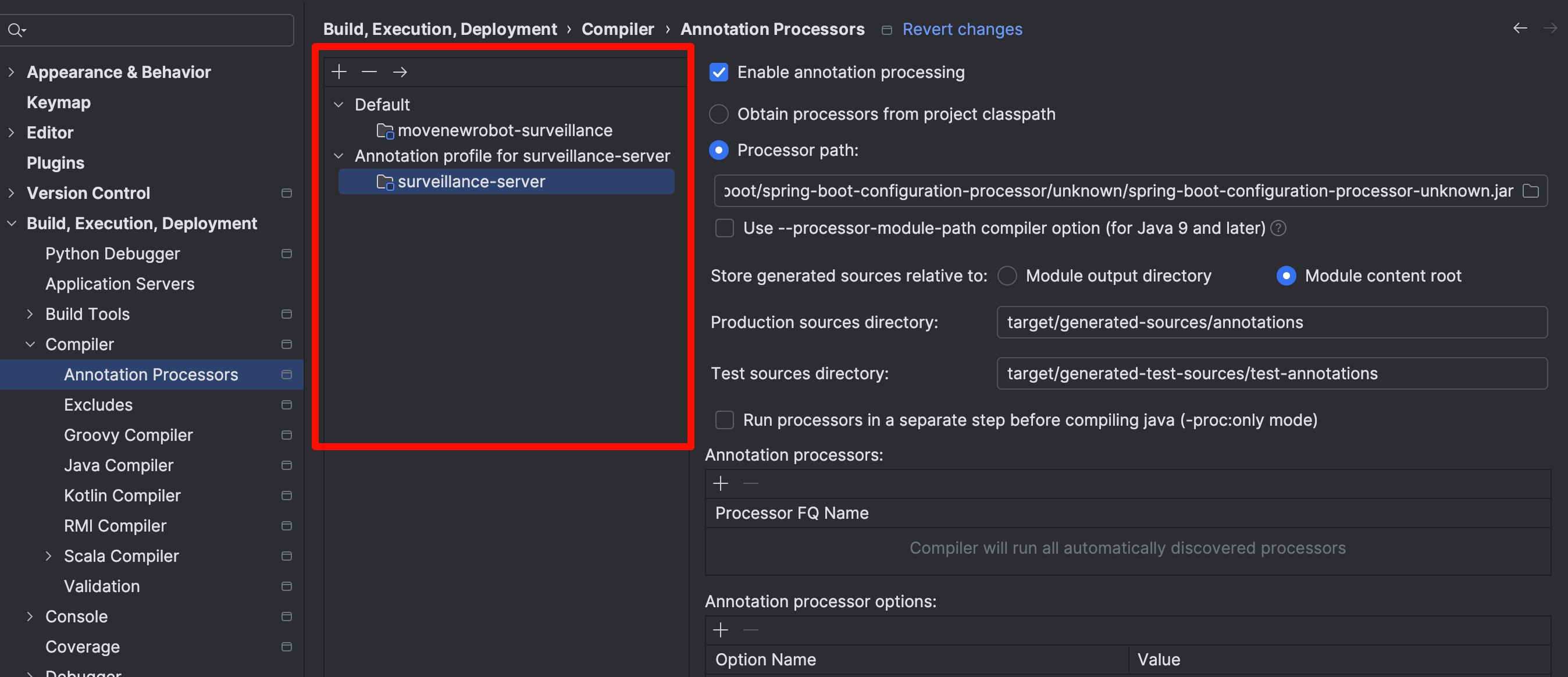Select the movenewrobot-surveillance module

[504, 130]
